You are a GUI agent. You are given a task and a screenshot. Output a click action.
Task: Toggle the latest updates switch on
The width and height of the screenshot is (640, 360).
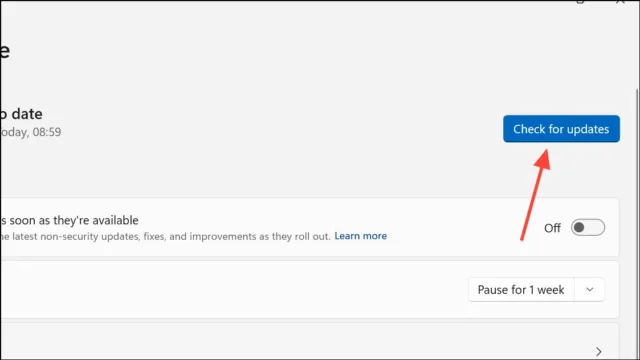point(588,227)
